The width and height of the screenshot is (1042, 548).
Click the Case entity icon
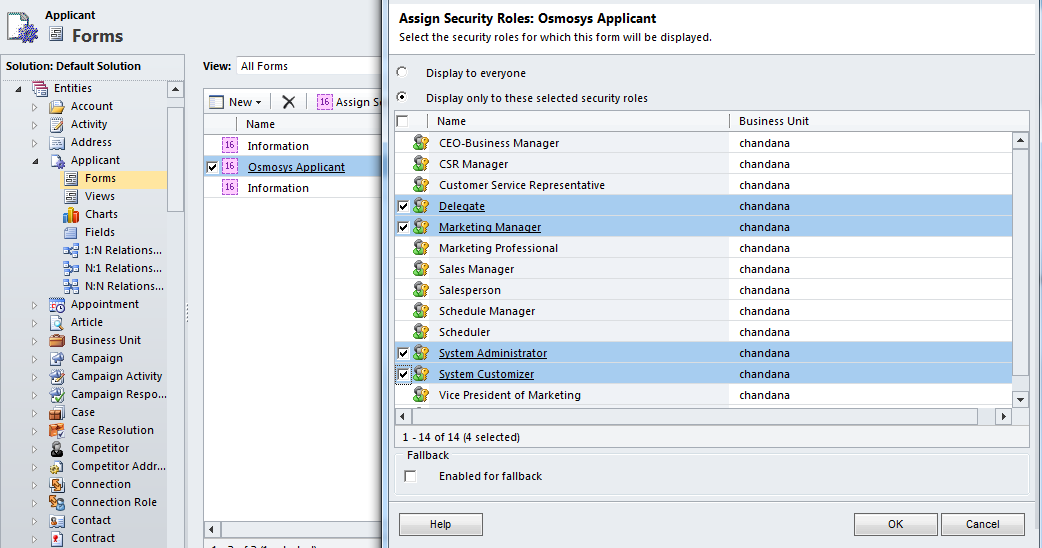point(57,412)
